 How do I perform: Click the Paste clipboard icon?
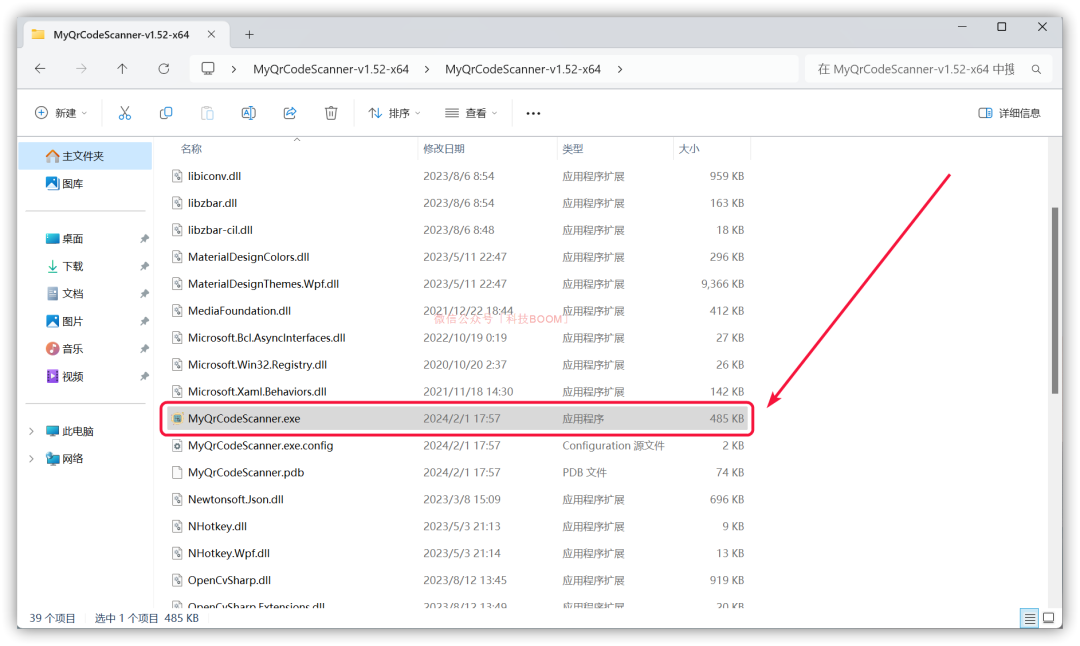click(x=207, y=113)
